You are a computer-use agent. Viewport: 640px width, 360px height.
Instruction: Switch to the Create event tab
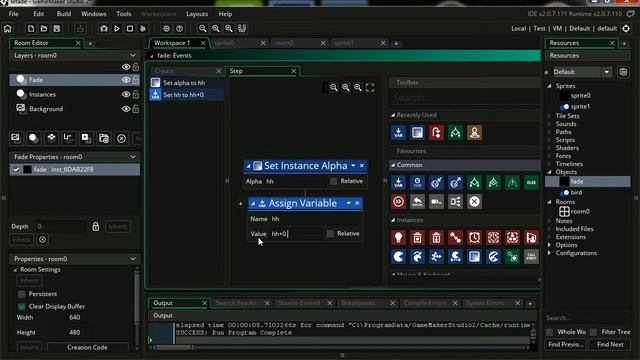pyautogui.click(x=164, y=71)
